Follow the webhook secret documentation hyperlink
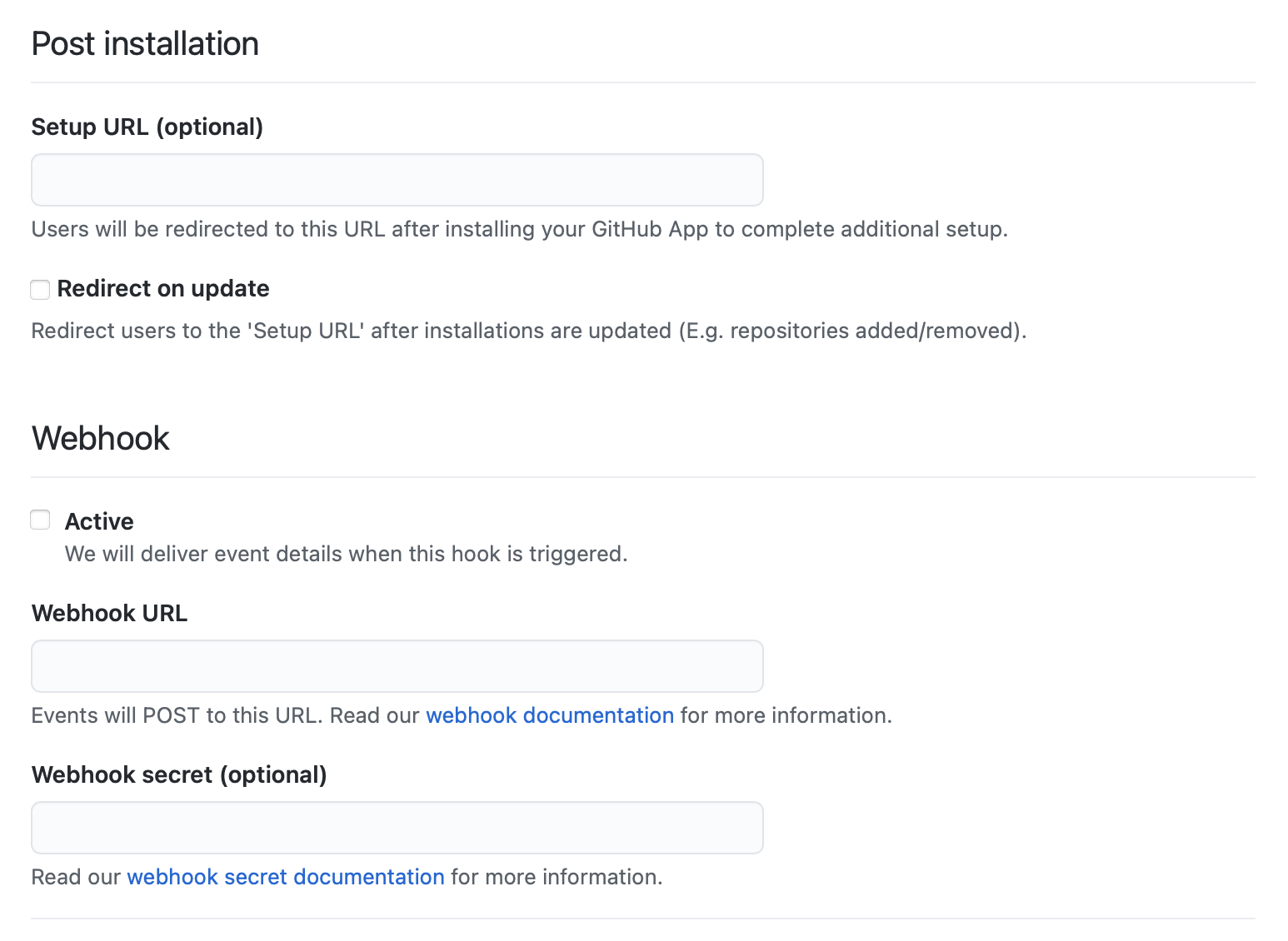The width and height of the screenshot is (1288, 941). pos(286,876)
